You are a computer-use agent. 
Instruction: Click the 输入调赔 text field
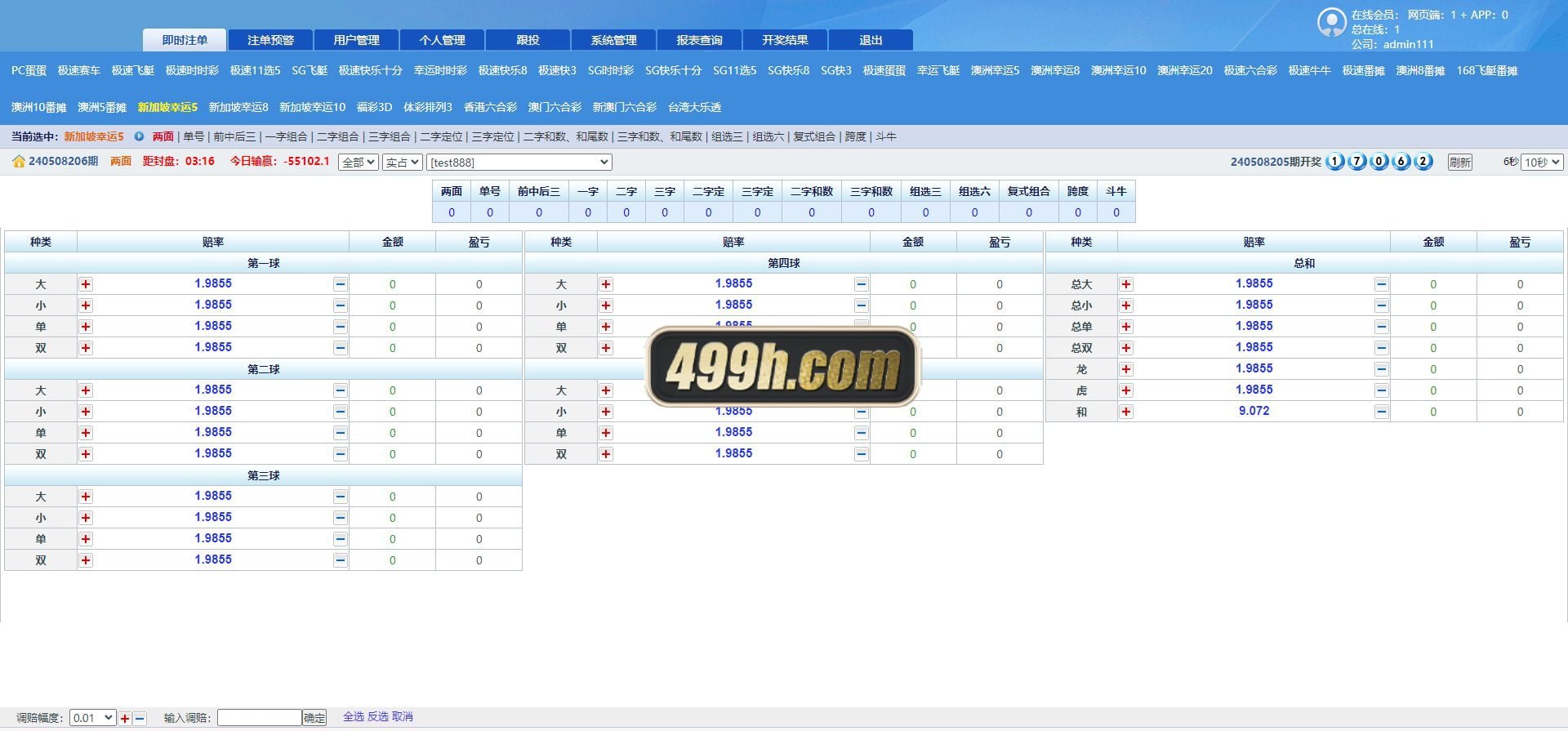pos(260,718)
